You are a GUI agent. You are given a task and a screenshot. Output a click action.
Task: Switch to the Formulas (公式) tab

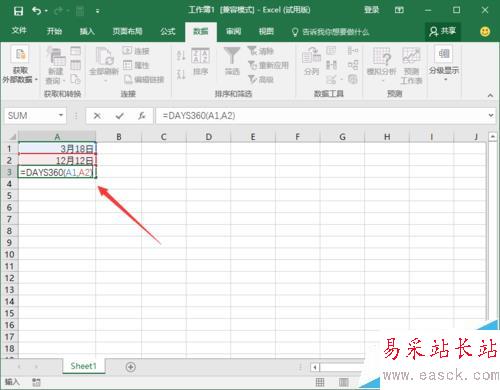tap(168, 31)
